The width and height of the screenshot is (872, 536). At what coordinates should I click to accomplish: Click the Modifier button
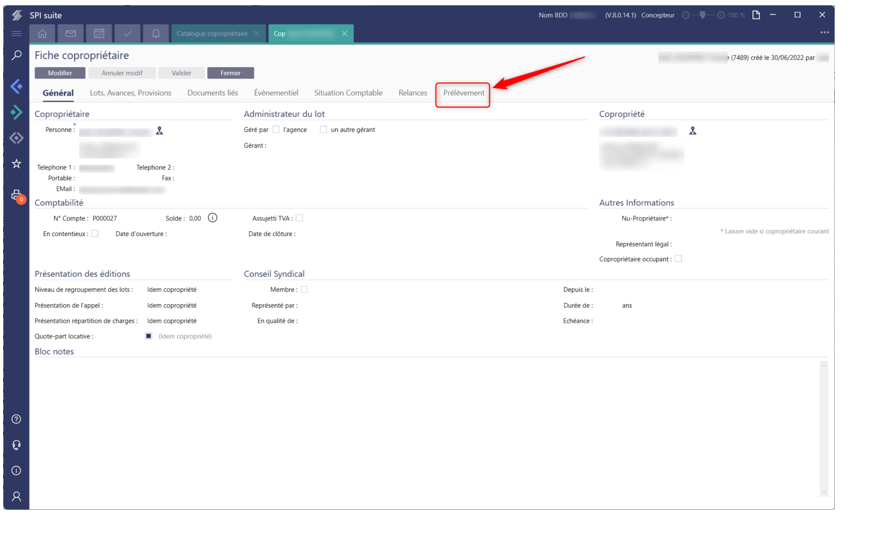point(60,73)
